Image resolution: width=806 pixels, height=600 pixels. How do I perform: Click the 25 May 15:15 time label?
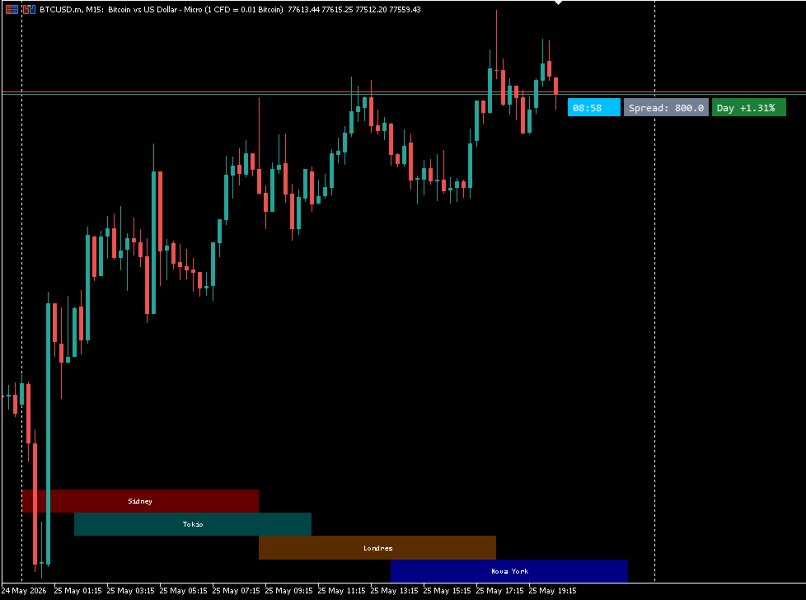point(447,591)
